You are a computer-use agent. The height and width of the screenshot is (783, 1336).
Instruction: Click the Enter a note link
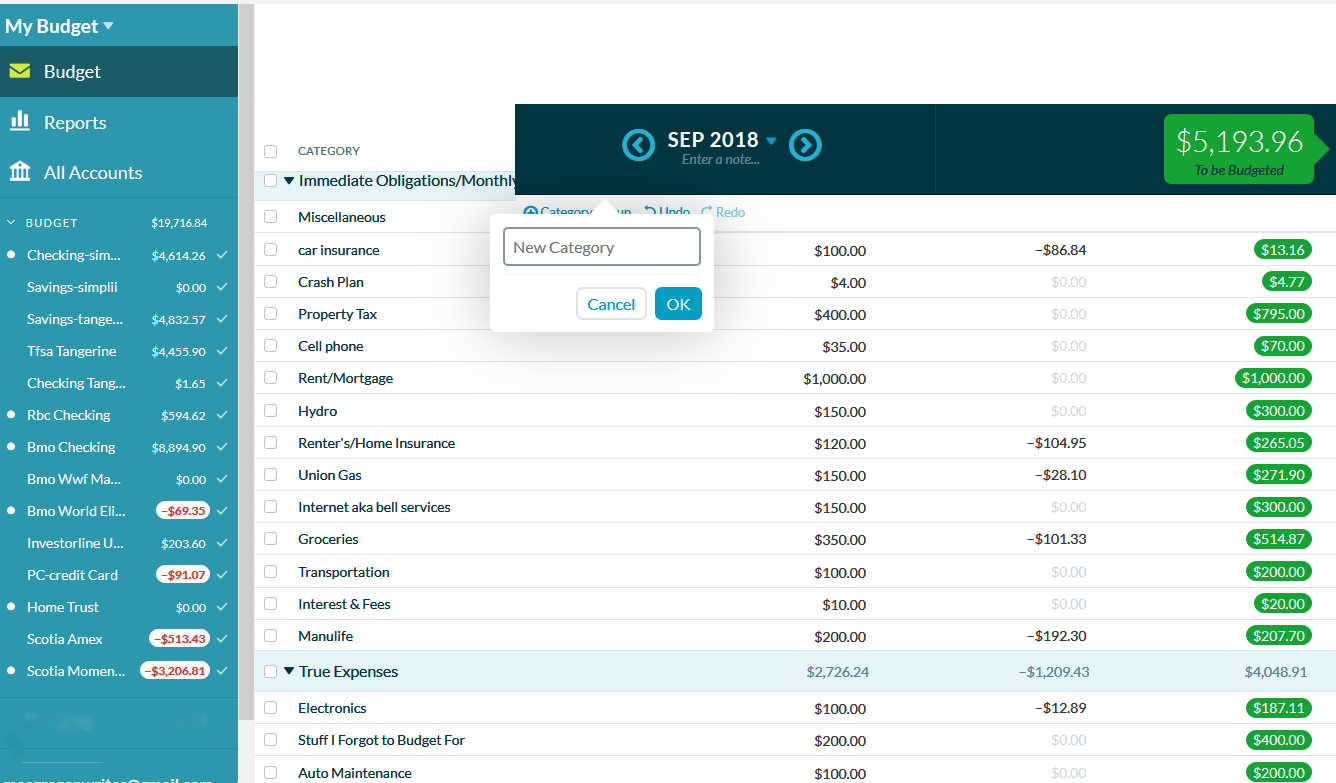click(x=720, y=160)
